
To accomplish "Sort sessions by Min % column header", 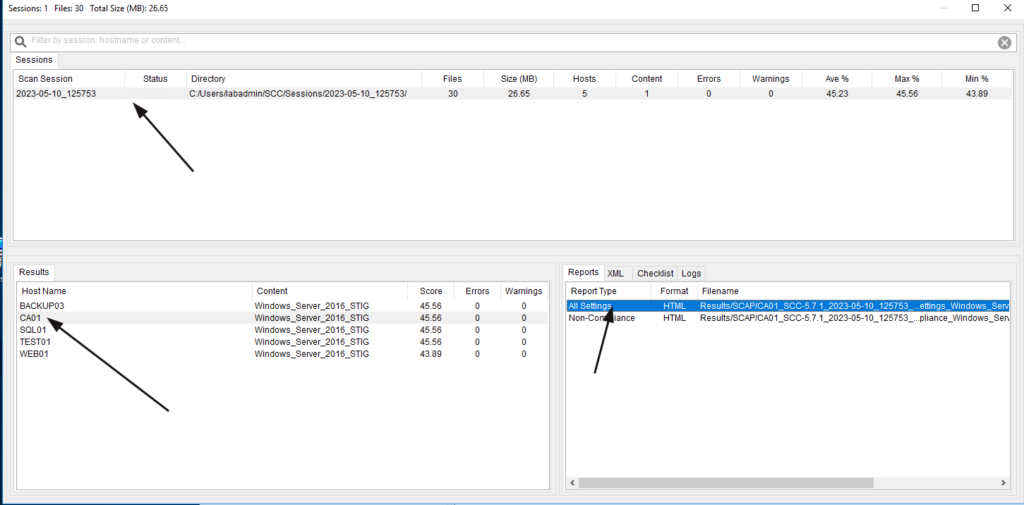I will coord(976,78).
